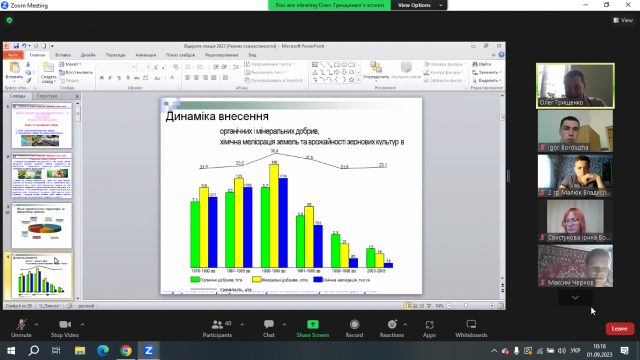This screenshot has height=360, width=640.
Task: Stop Video in the Zoom toolbar
Action: coord(64,328)
